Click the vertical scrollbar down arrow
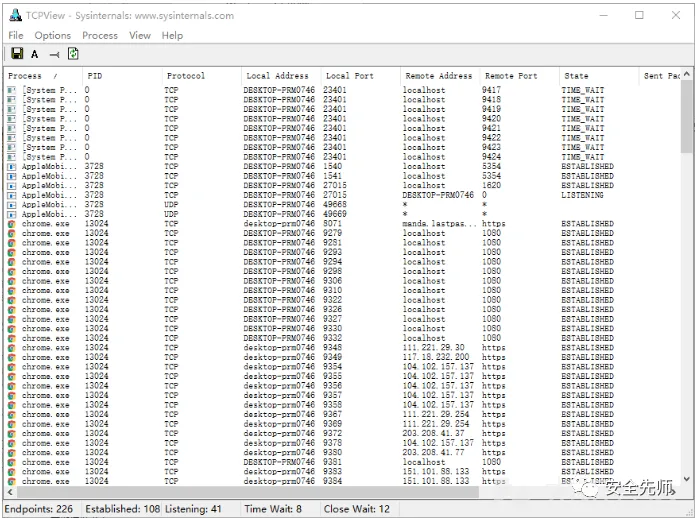Screen dimensions: 695x518 coord(687,479)
